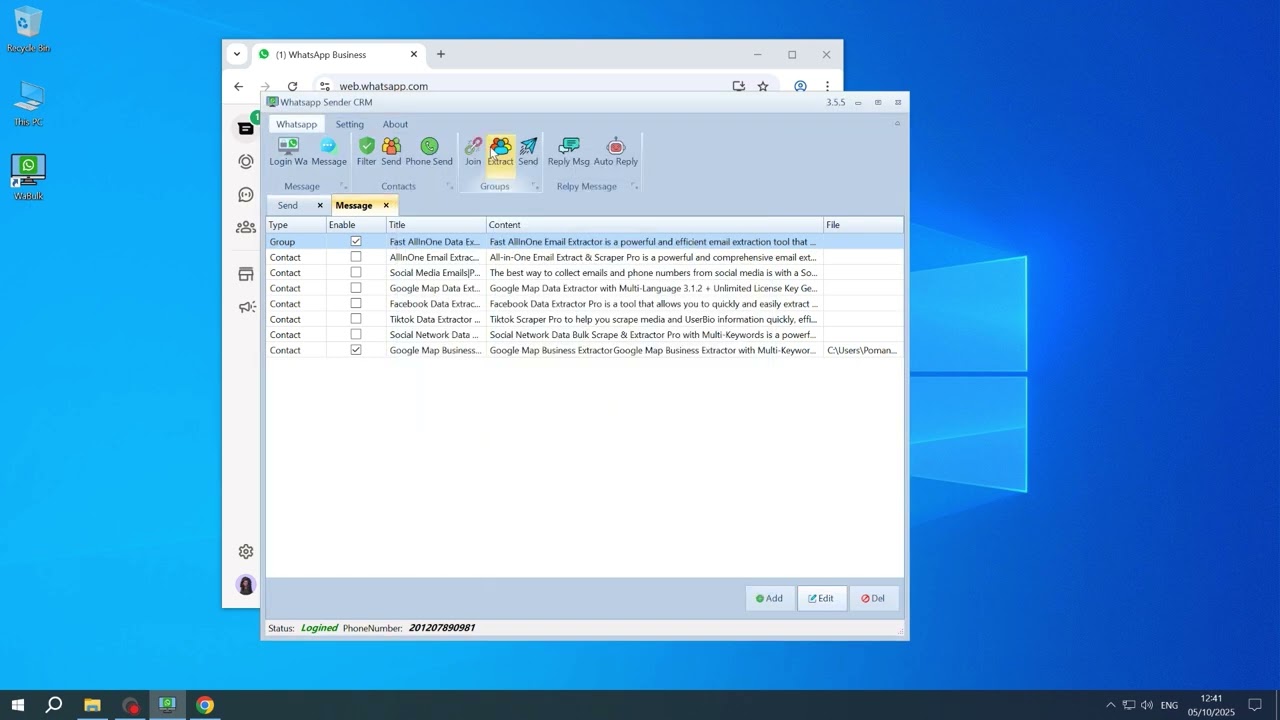
Task: Show hidden system tray icons
Action: click(x=1110, y=705)
